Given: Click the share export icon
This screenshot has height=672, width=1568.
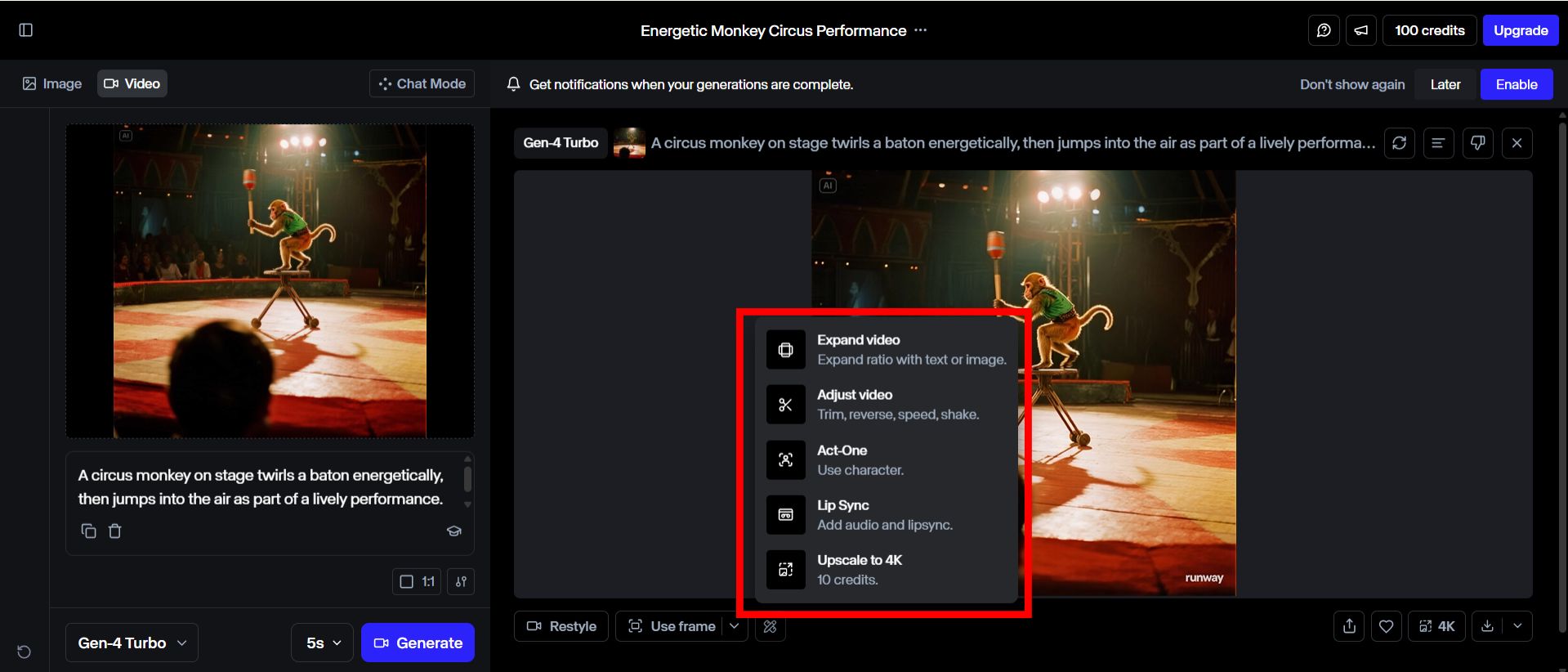Looking at the screenshot, I should 1349,626.
